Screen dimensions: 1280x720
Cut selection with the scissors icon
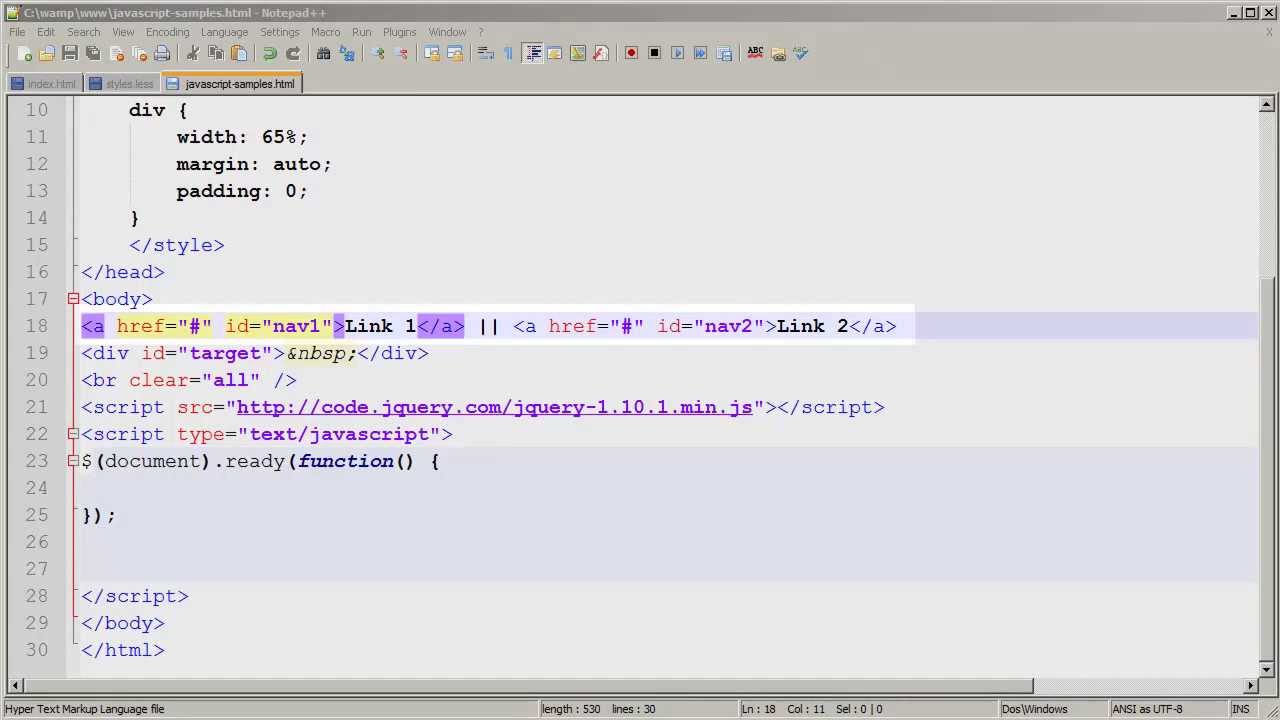tap(193, 53)
